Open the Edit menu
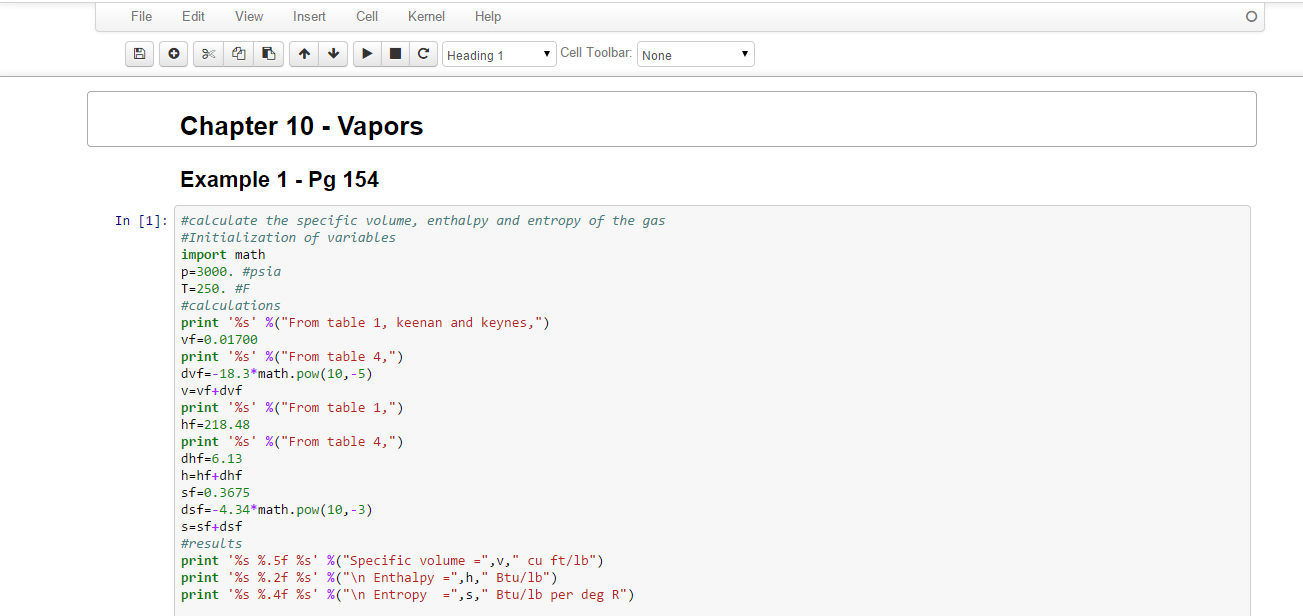This screenshot has width=1303, height=616. (x=193, y=16)
